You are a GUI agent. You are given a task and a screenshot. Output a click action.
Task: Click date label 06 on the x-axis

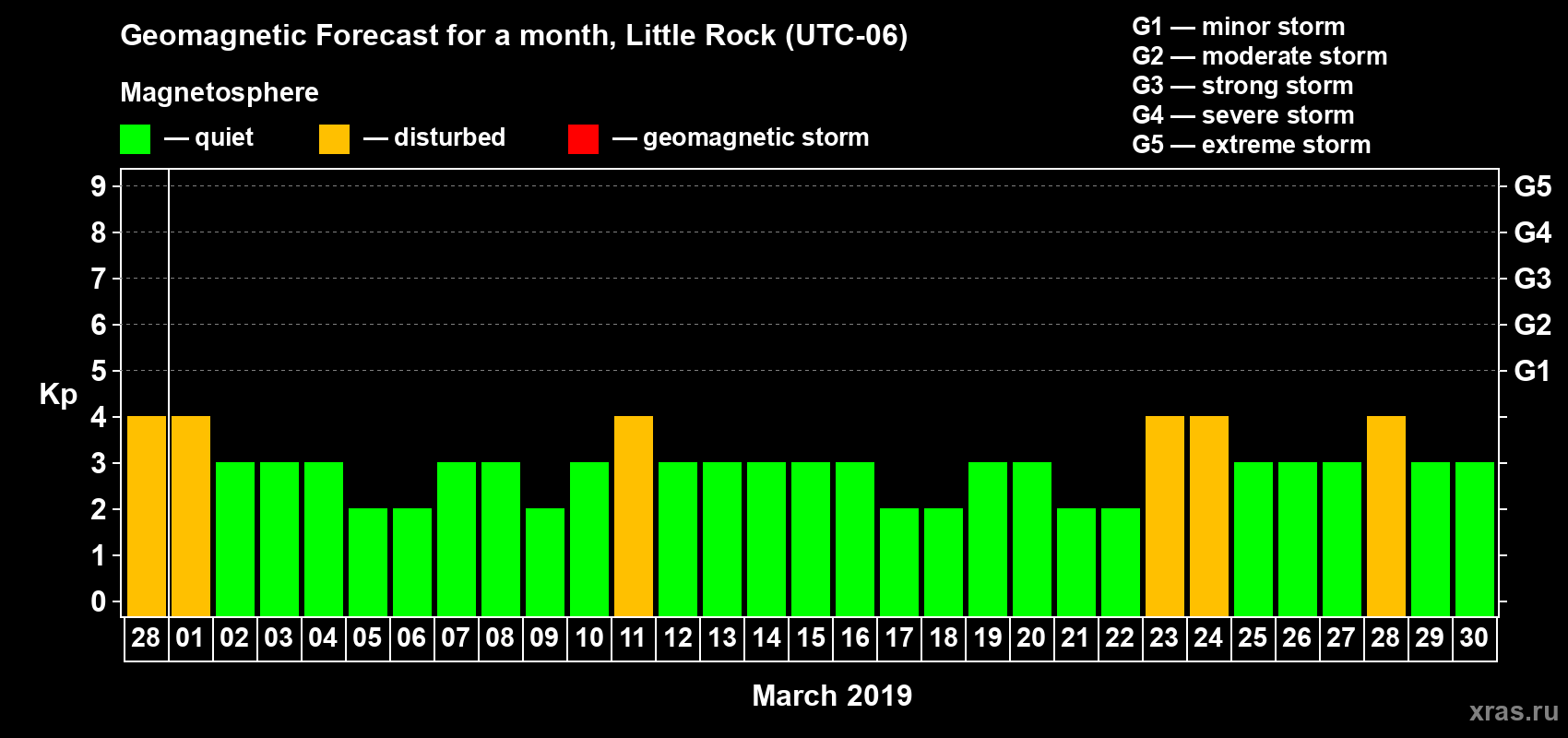(411, 637)
